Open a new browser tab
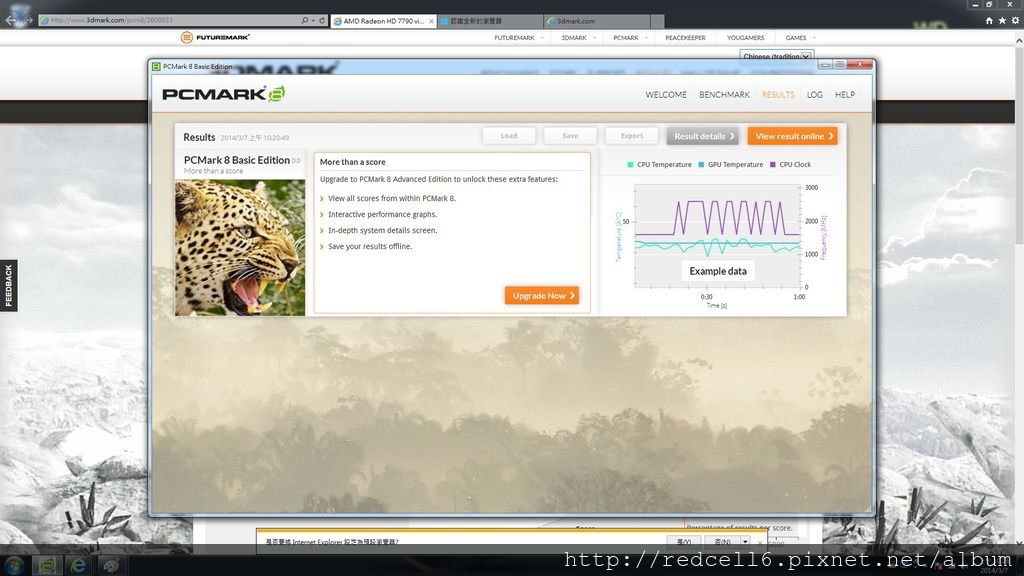Screen dimensions: 1024x576 (x=657, y=21)
